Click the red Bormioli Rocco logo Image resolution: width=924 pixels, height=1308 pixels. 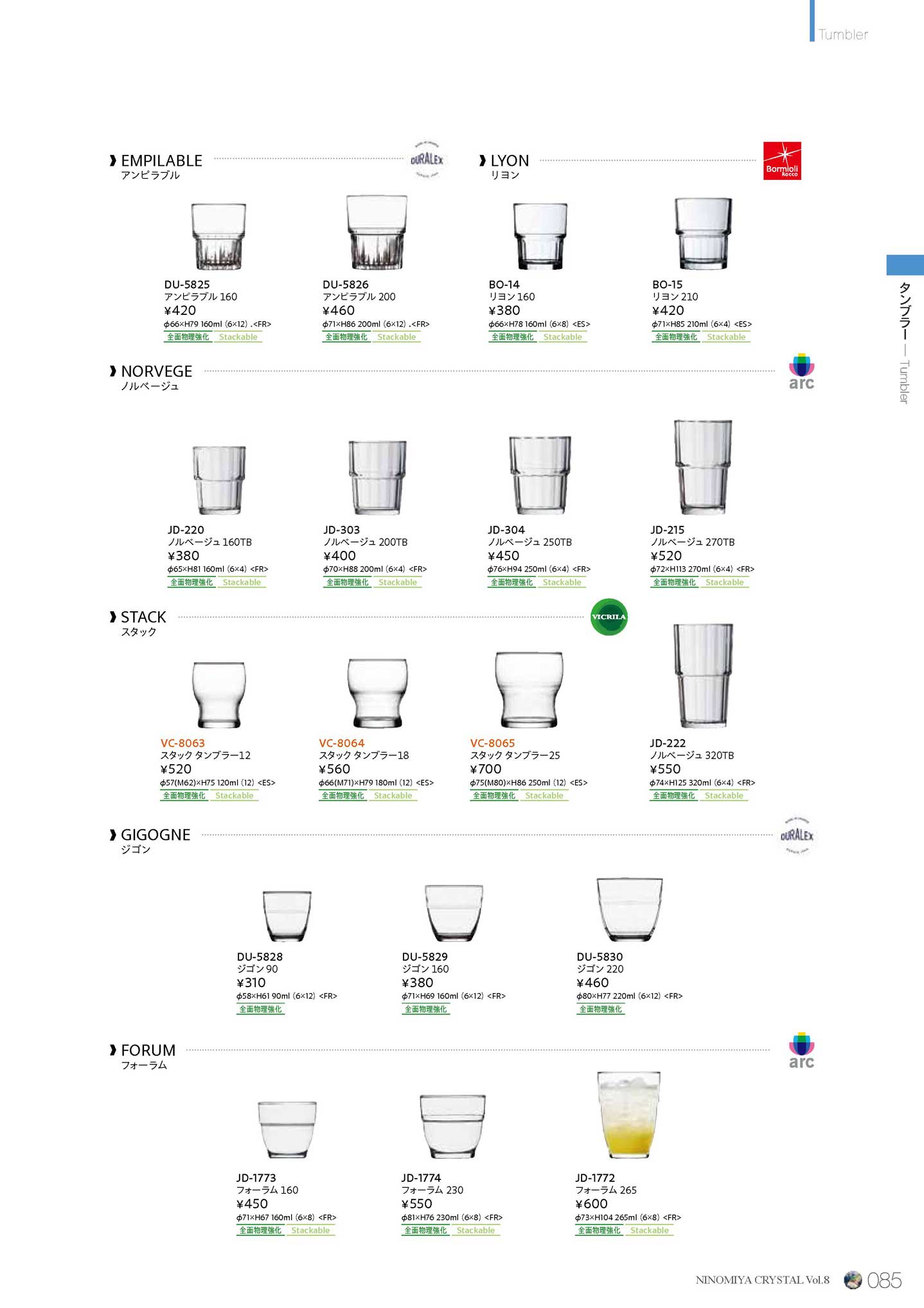[782, 161]
